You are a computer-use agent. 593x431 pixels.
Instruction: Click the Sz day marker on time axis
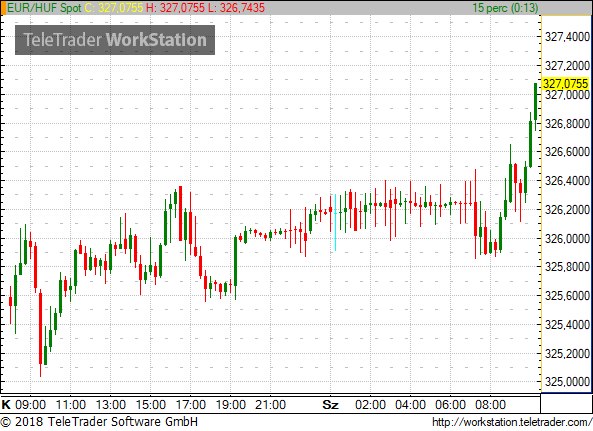[330, 405]
